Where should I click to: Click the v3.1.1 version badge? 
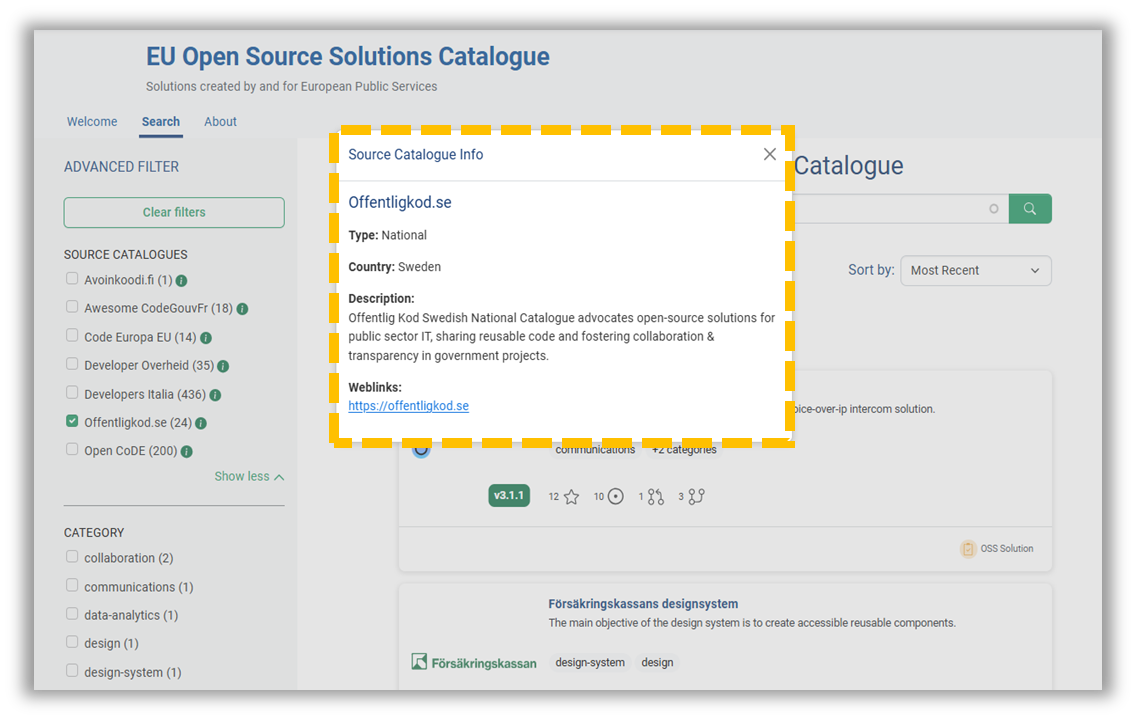(509, 495)
